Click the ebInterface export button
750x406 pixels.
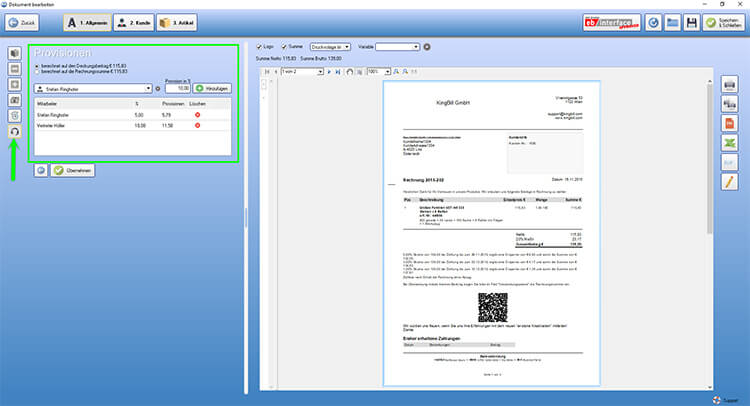click(612, 22)
